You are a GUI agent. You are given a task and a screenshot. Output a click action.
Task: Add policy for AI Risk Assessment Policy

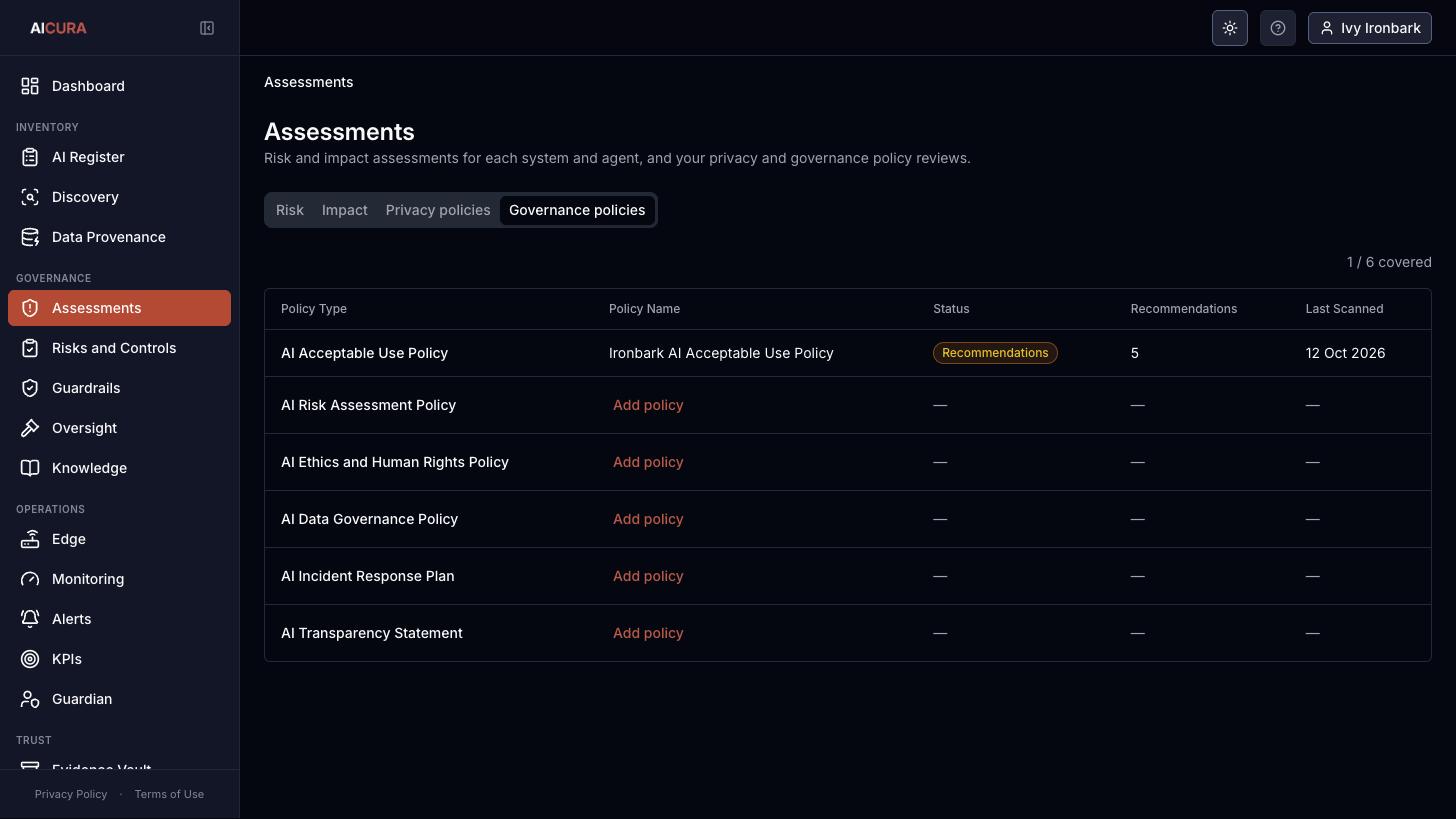[648, 405]
